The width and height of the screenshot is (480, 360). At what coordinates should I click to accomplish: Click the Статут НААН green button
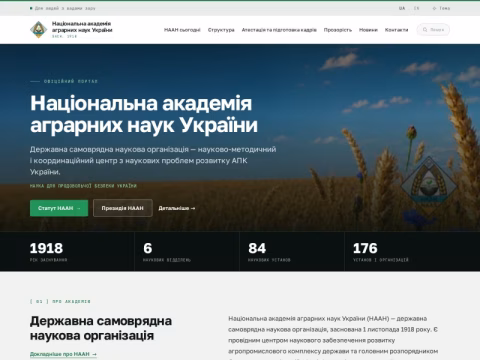point(59,208)
